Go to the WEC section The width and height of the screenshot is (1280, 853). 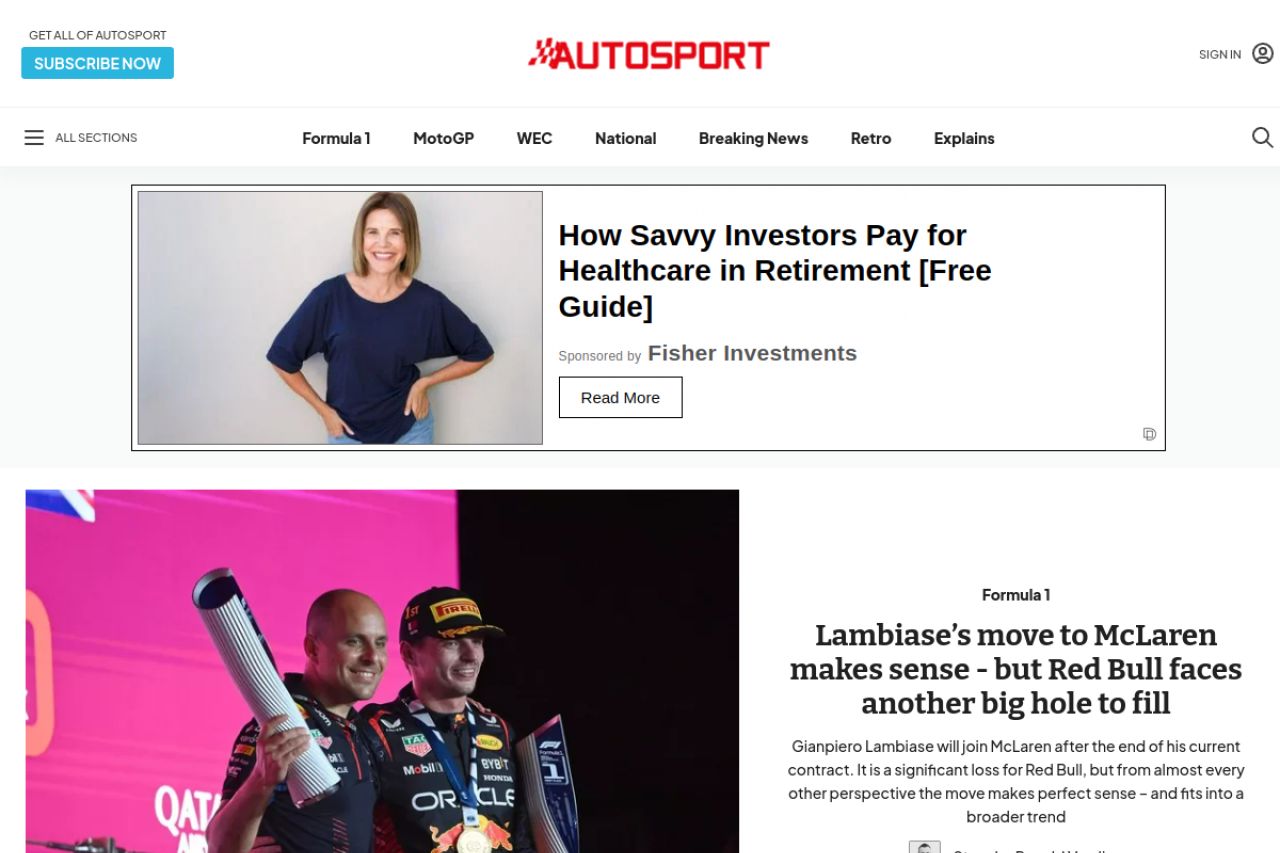(534, 138)
